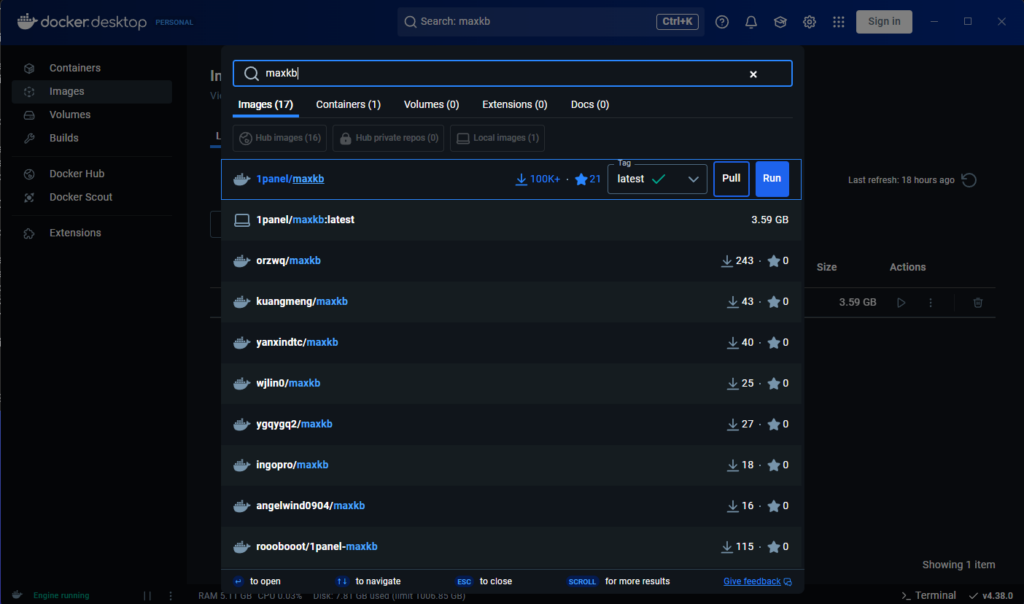The height and width of the screenshot is (604, 1024).
Task: Switch to the Volumes (0) tab
Action: (431, 104)
